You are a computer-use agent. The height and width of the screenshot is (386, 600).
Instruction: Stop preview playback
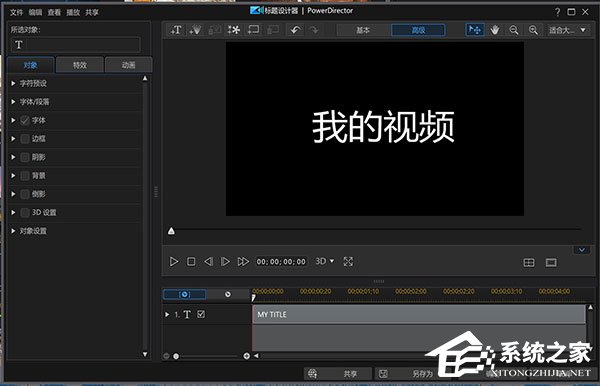191,262
